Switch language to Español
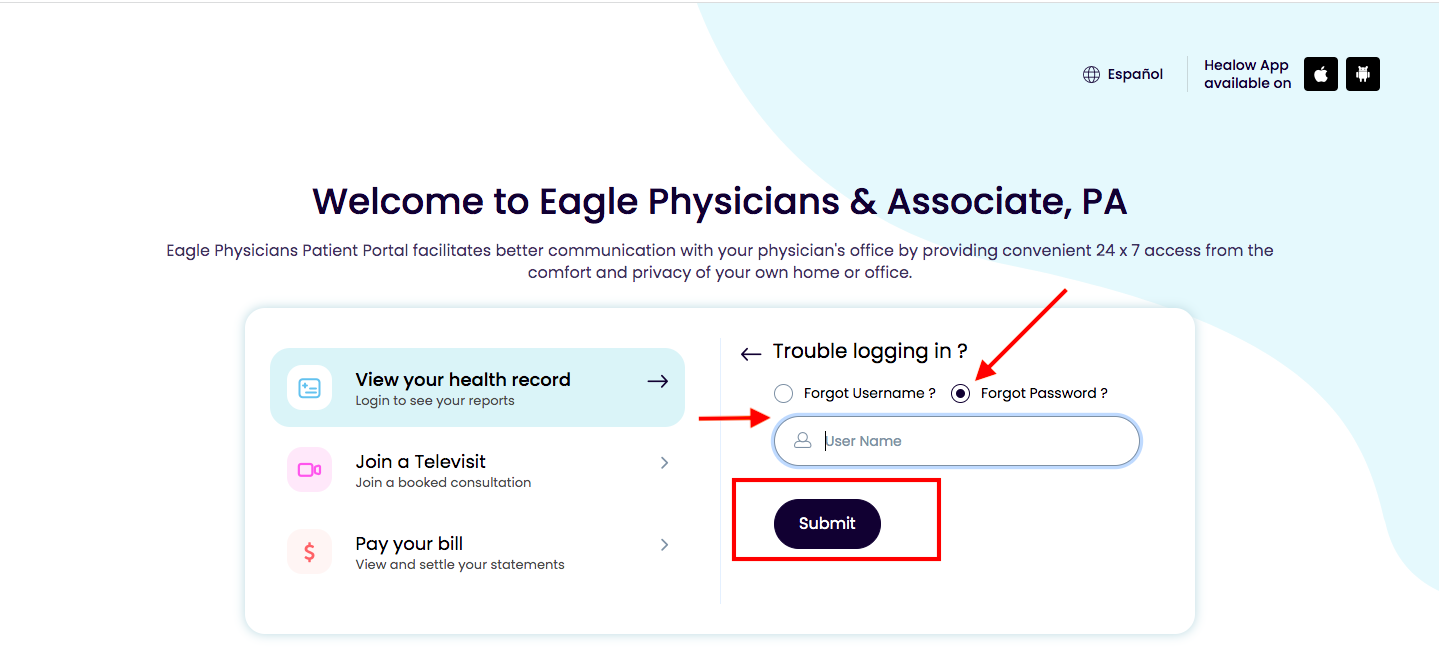 1135,74
